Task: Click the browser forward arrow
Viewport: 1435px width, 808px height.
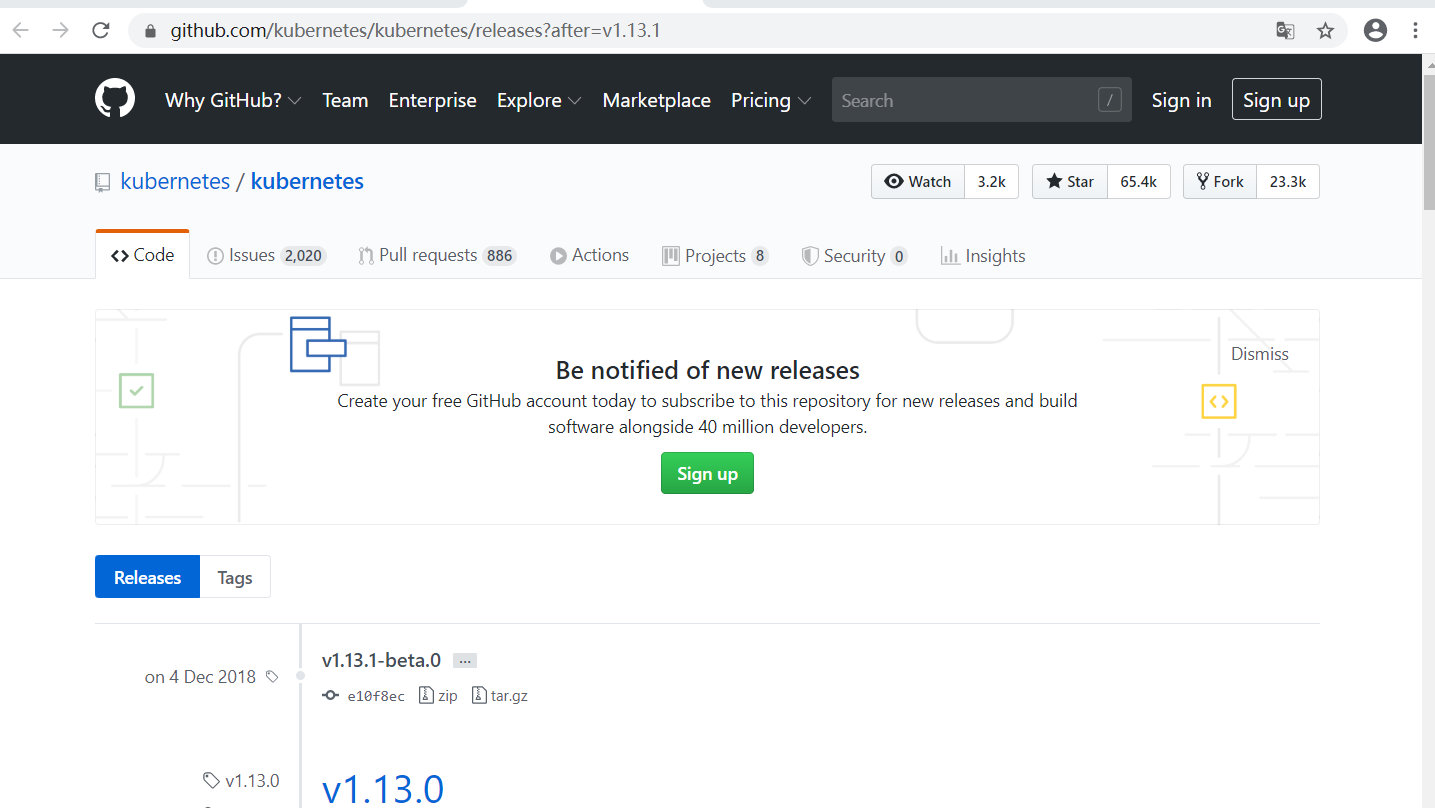Action: [x=60, y=31]
